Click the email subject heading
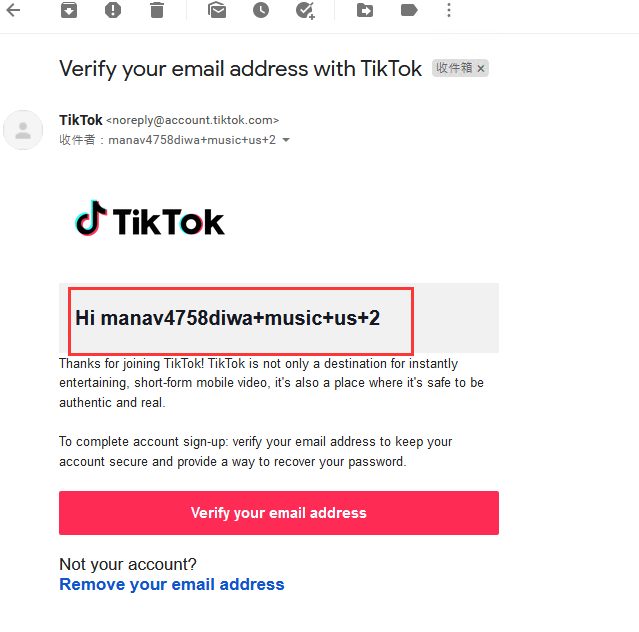This screenshot has height=632, width=639. coord(240,69)
